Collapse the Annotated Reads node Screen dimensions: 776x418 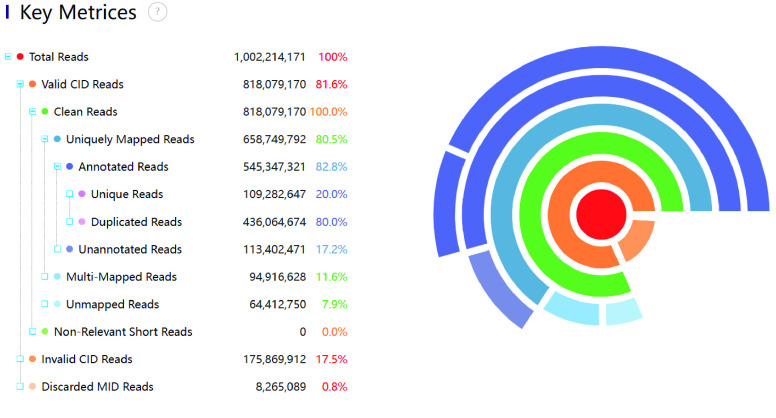click(57, 167)
